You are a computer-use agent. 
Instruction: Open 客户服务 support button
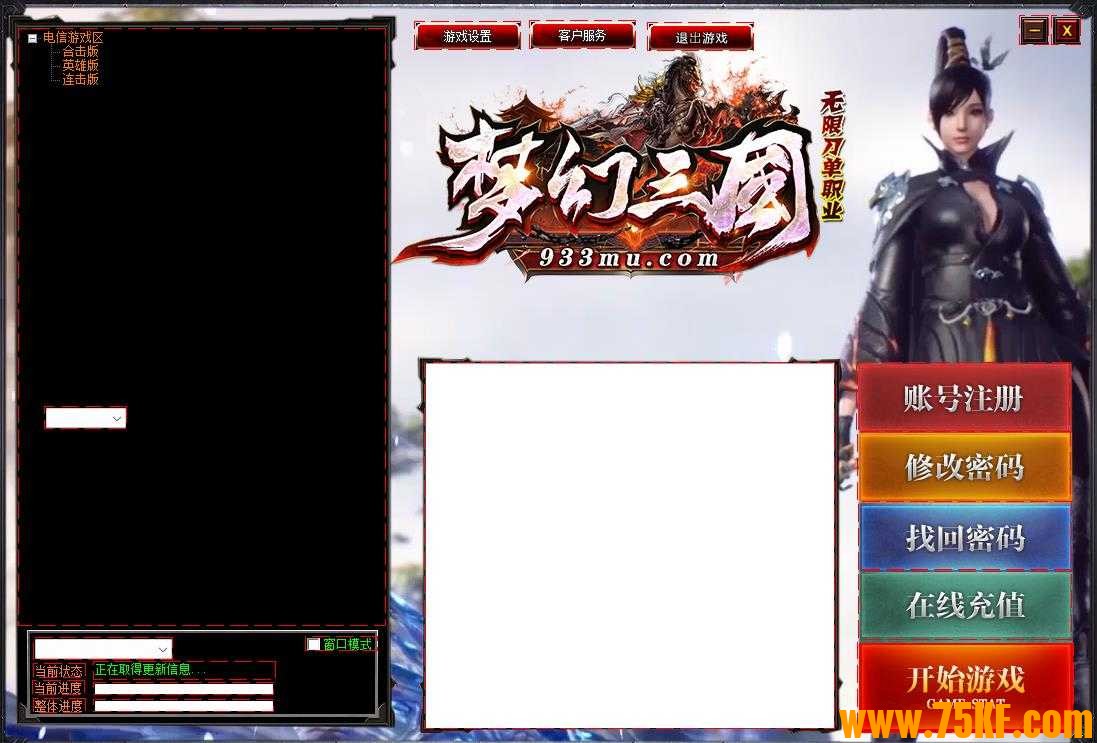pyautogui.click(x=583, y=36)
